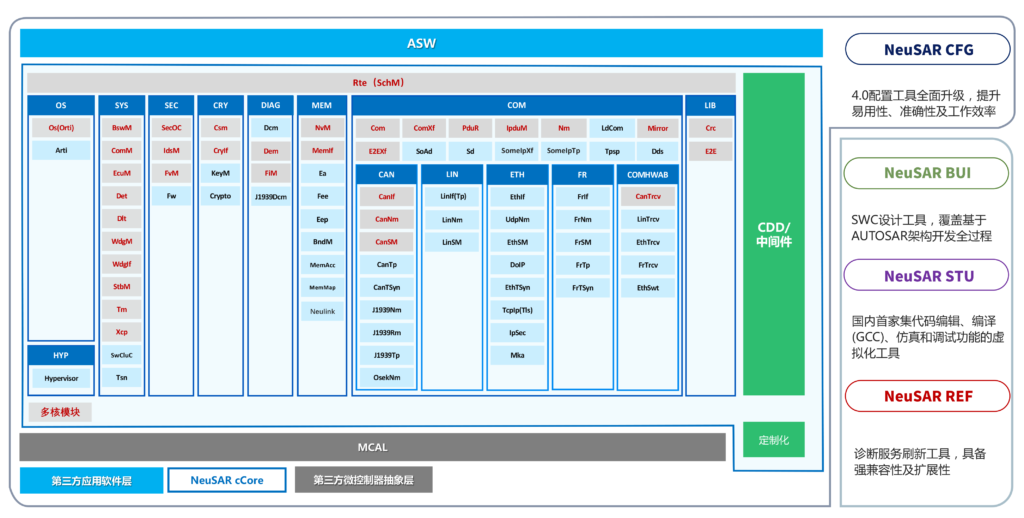This screenshot has height=518, width=1024.
Task: Click the MCAL gray bar
Action: (372, 447)
